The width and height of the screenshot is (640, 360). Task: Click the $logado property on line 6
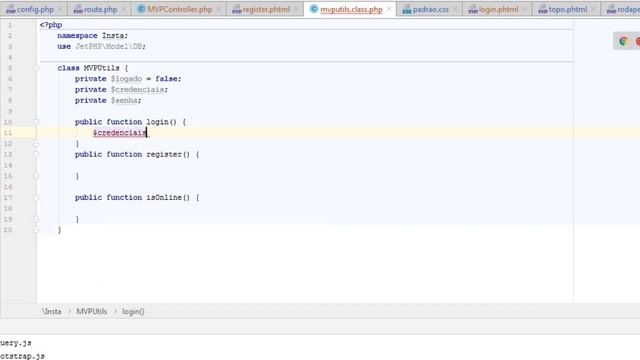pos(127,79)
